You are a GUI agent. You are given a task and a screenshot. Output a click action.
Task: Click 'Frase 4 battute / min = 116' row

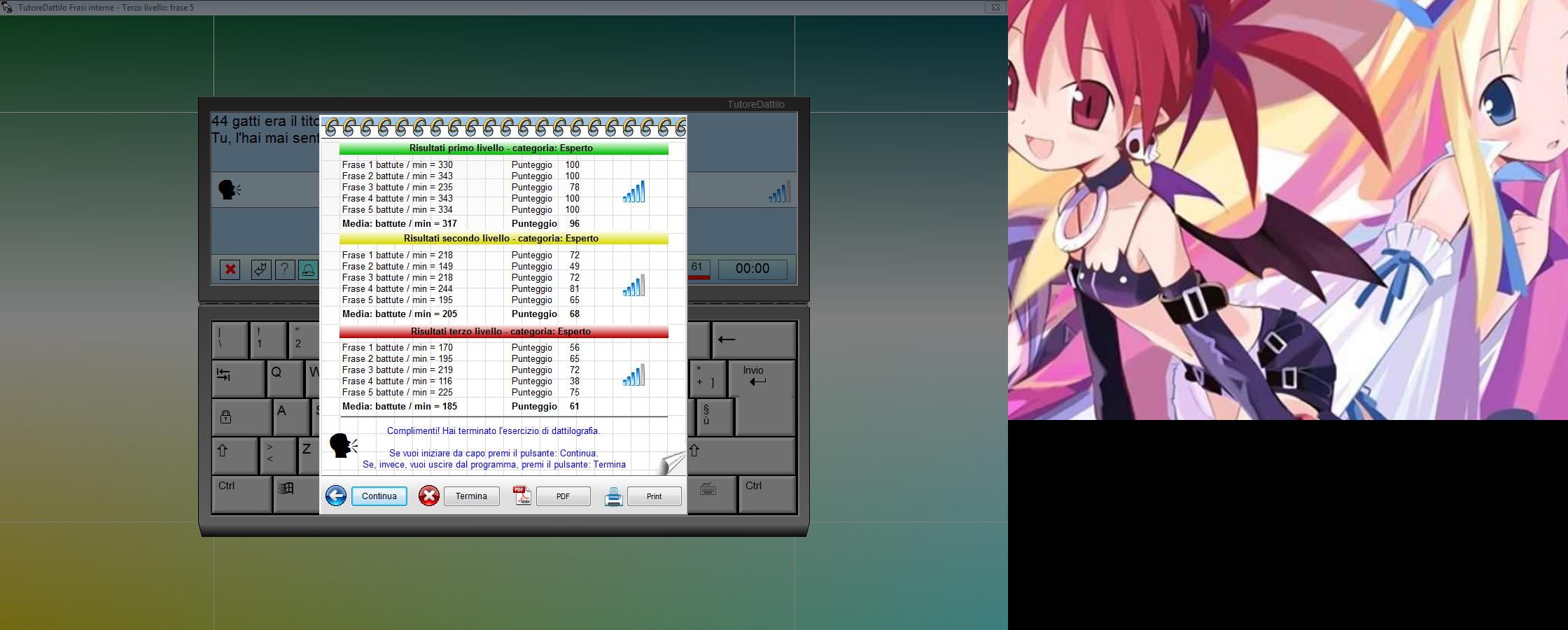(462, 381)
